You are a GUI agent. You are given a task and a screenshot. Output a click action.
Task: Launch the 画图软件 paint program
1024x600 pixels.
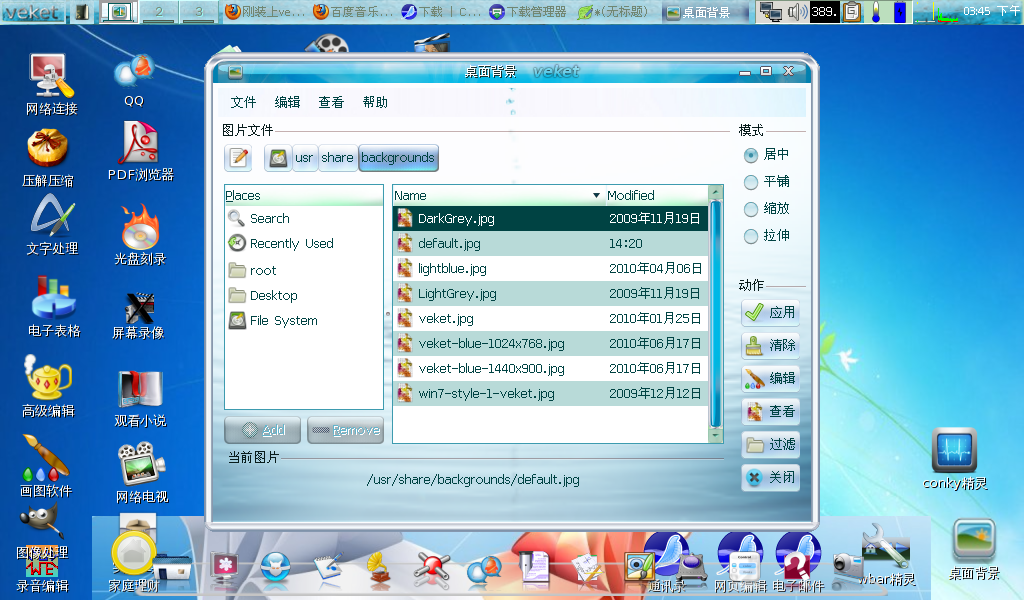coord(46,466)
